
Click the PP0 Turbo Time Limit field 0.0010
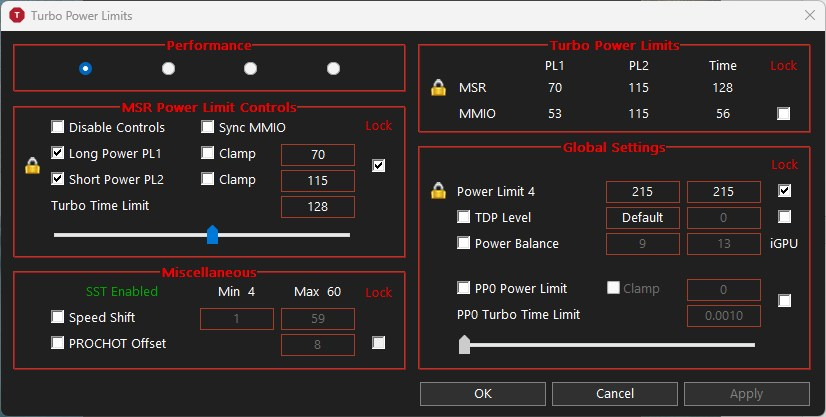pos(724,315)
